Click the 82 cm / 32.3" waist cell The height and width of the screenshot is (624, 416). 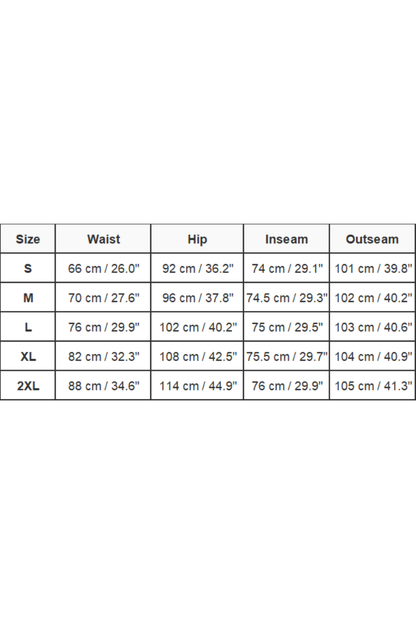pos(103,356)
